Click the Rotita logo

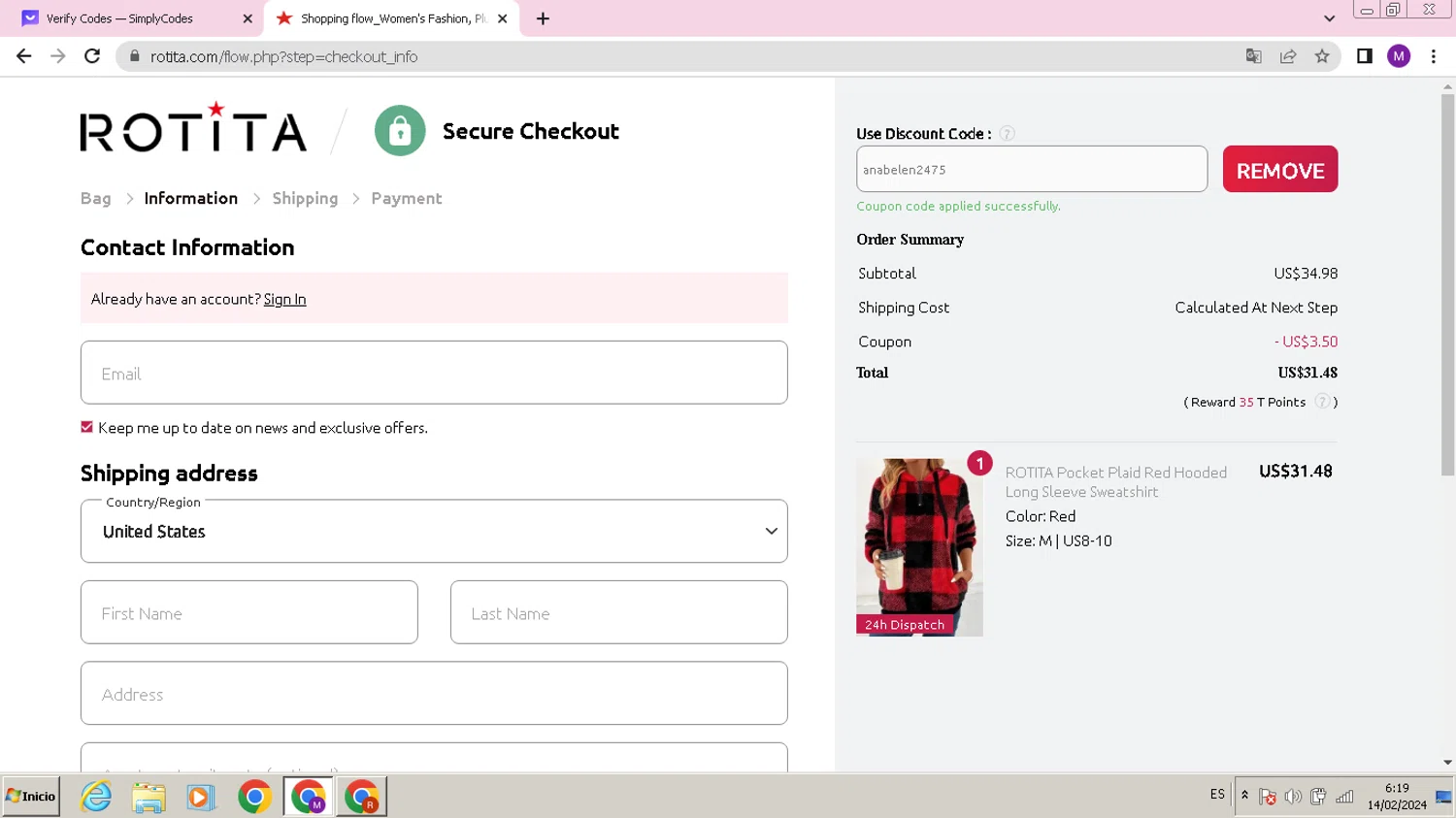(x=193, y=128)
